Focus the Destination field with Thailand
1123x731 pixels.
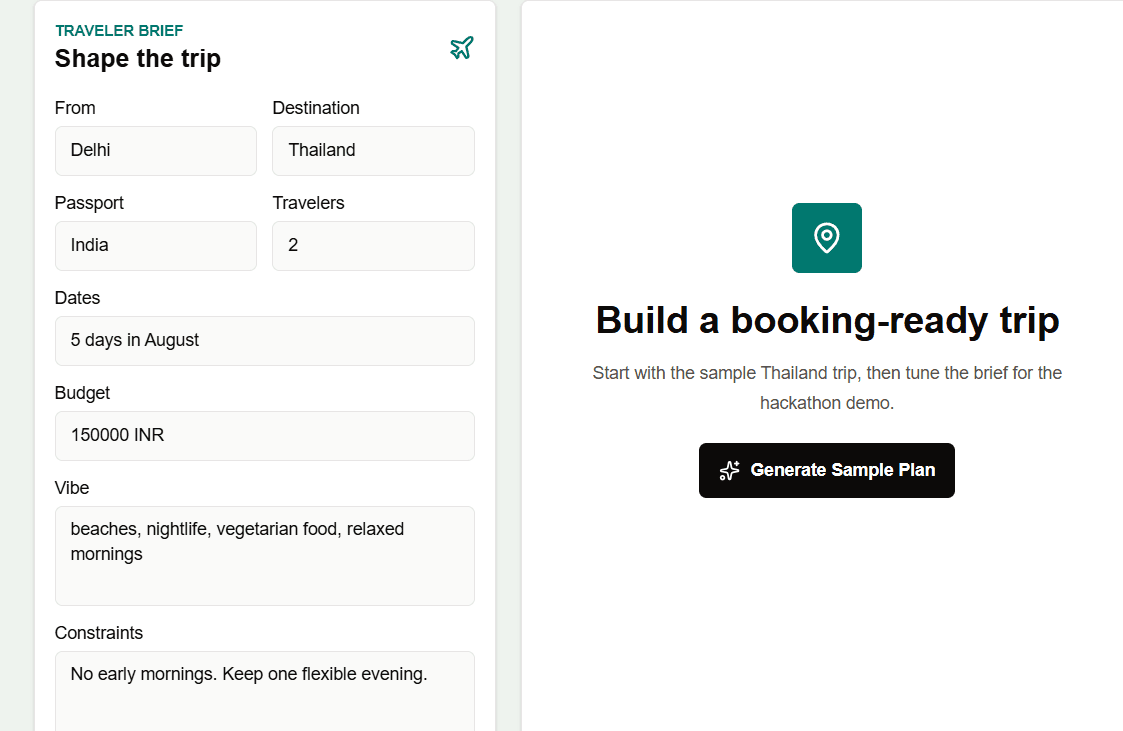tap(373, 151)
